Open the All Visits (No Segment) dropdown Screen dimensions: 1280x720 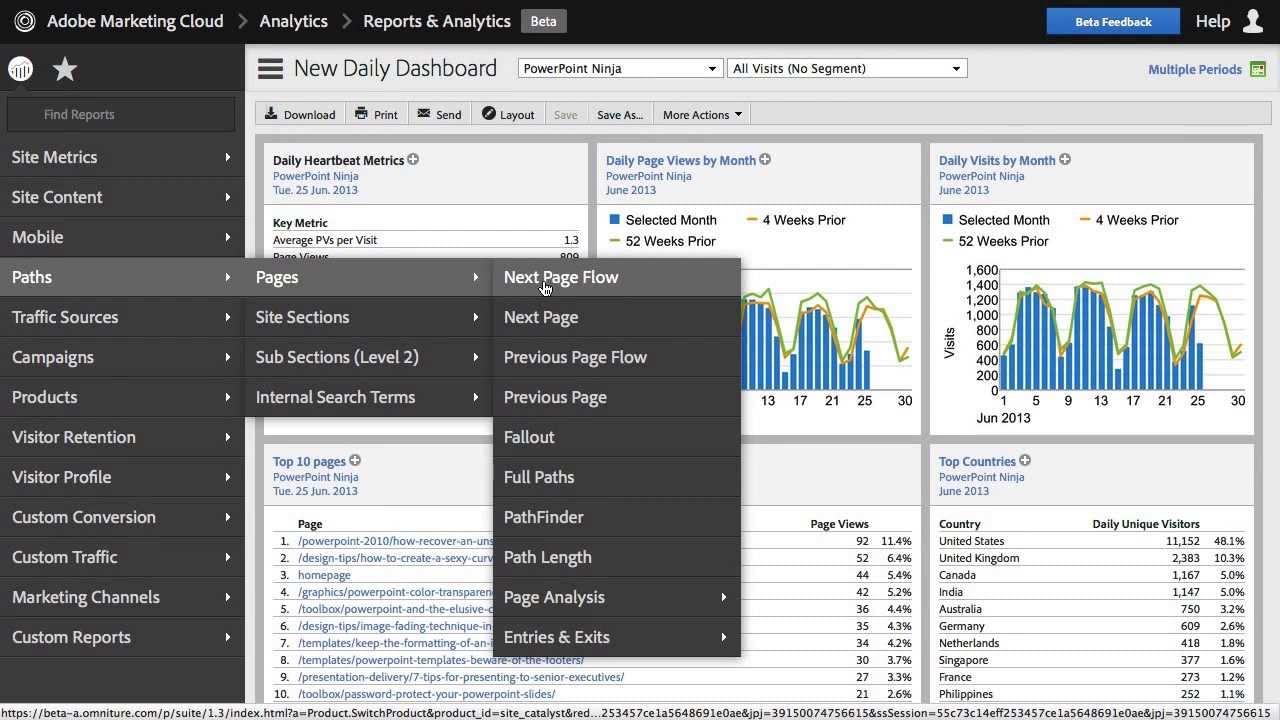pyautogui.click(x=846, y=68)
